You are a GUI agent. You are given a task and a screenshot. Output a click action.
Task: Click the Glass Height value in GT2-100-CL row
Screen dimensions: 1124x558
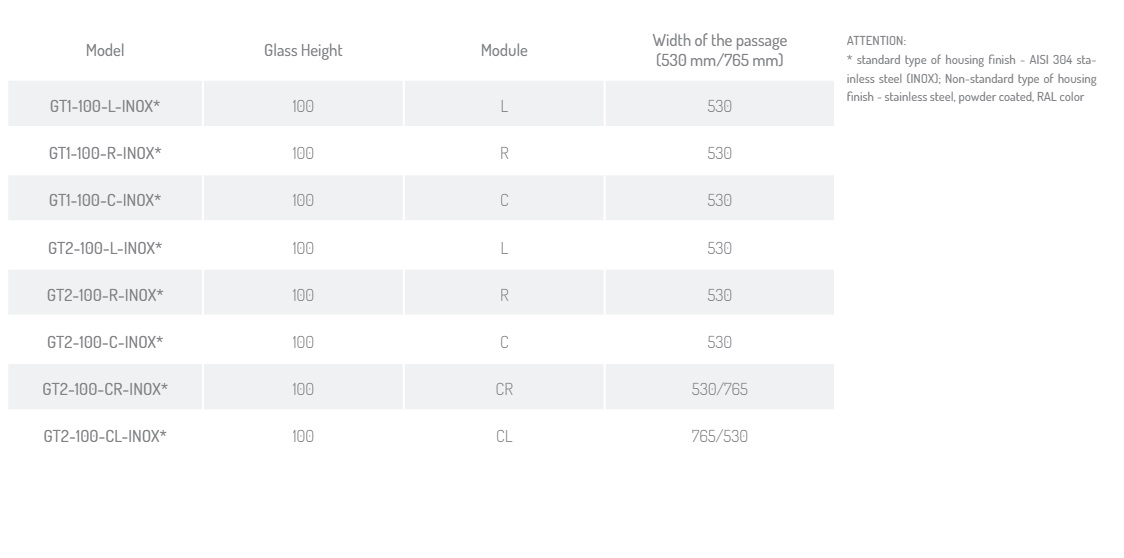(303, 434)
